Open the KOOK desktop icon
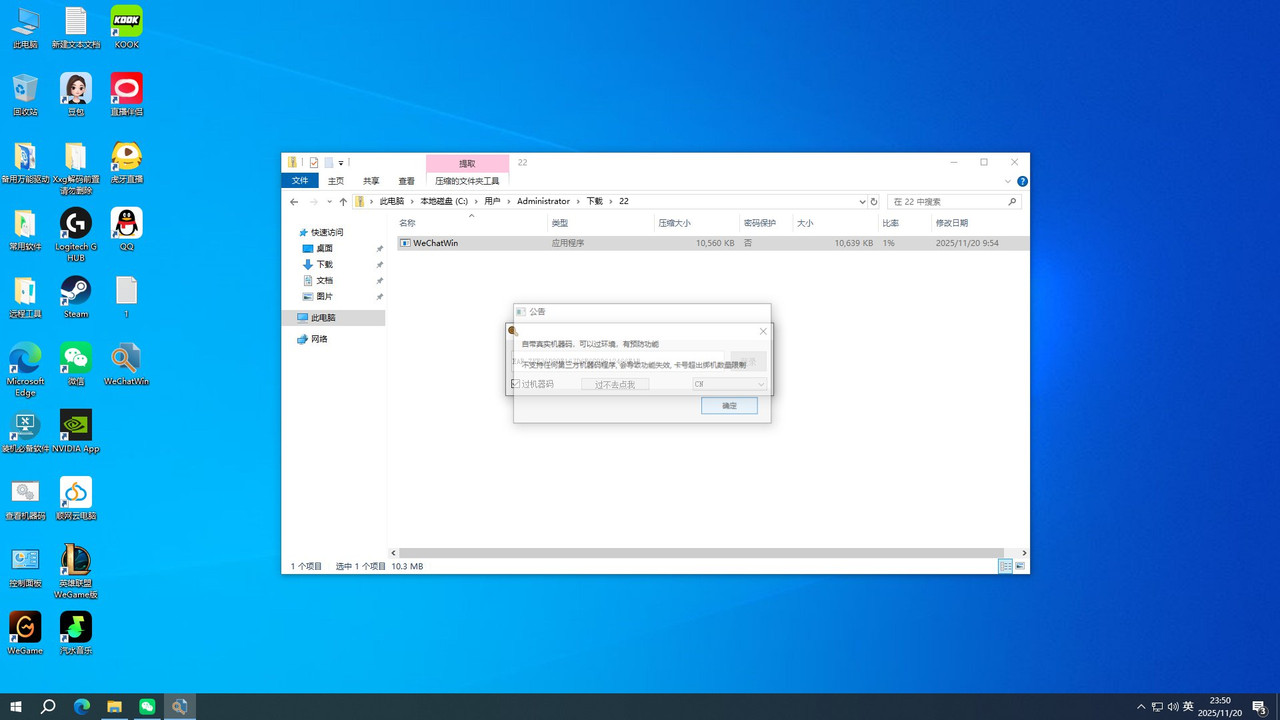The height and width of the screenshot is (720, 1280). pos(127,22)
